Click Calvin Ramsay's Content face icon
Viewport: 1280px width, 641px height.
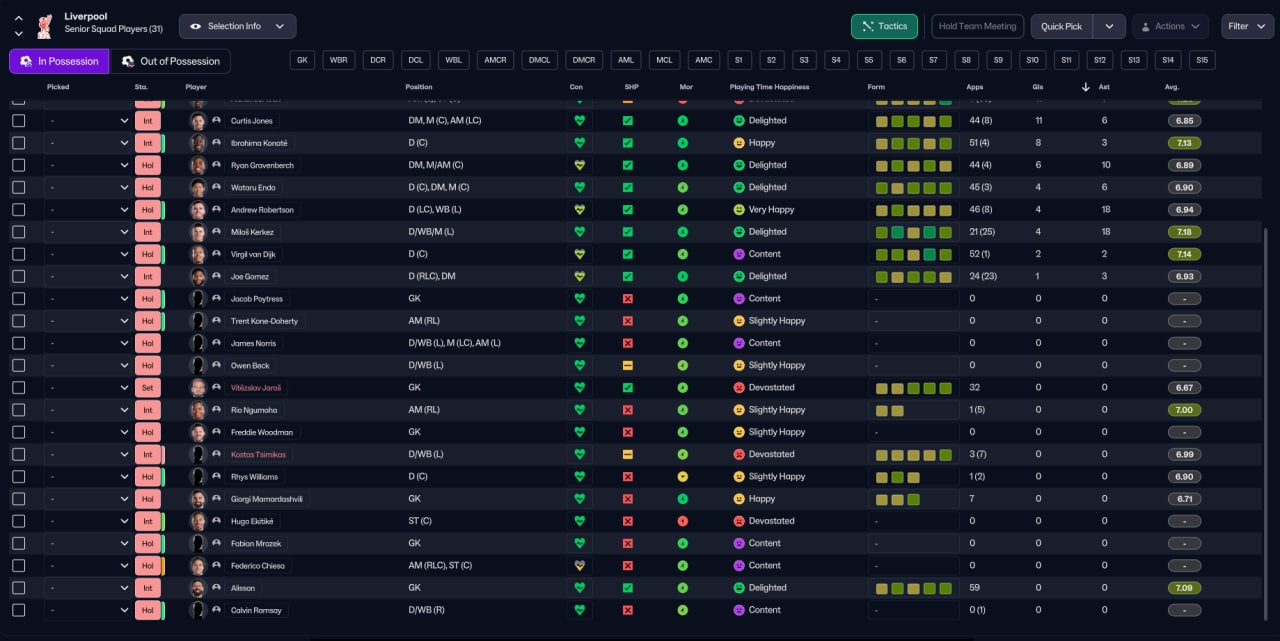point(739,610)
